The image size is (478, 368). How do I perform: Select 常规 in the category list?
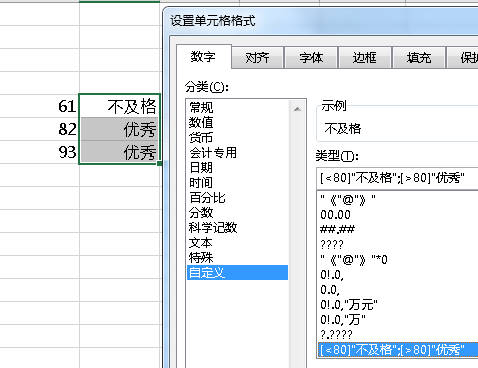coord(237,107)
